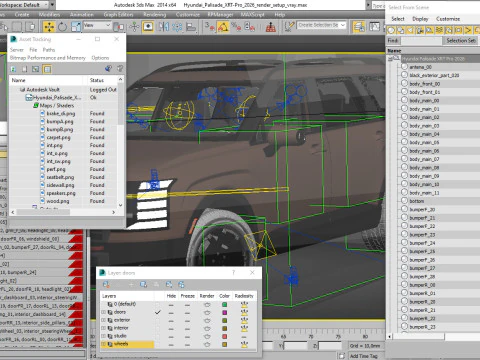This screenshot has height=360, width=480.
Task: Activate the Select and Rotate tool
Action: click(x=62, y=26)
